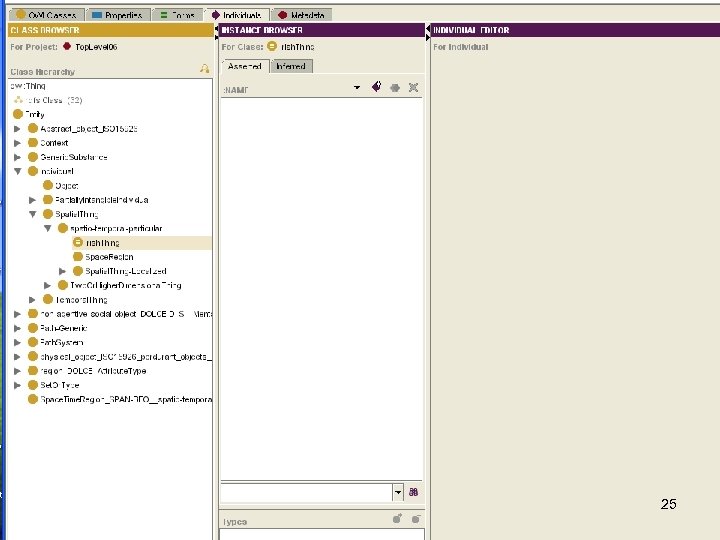The width and height of the screenshot is (720, 540).
Task: Select the Individual class label
Action: pos(57,171)
